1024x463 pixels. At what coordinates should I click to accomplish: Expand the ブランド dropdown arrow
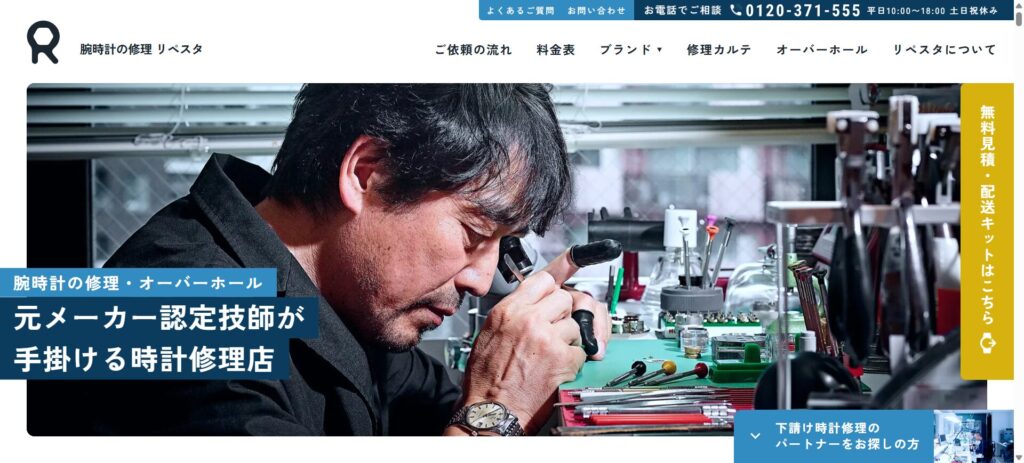660,50
